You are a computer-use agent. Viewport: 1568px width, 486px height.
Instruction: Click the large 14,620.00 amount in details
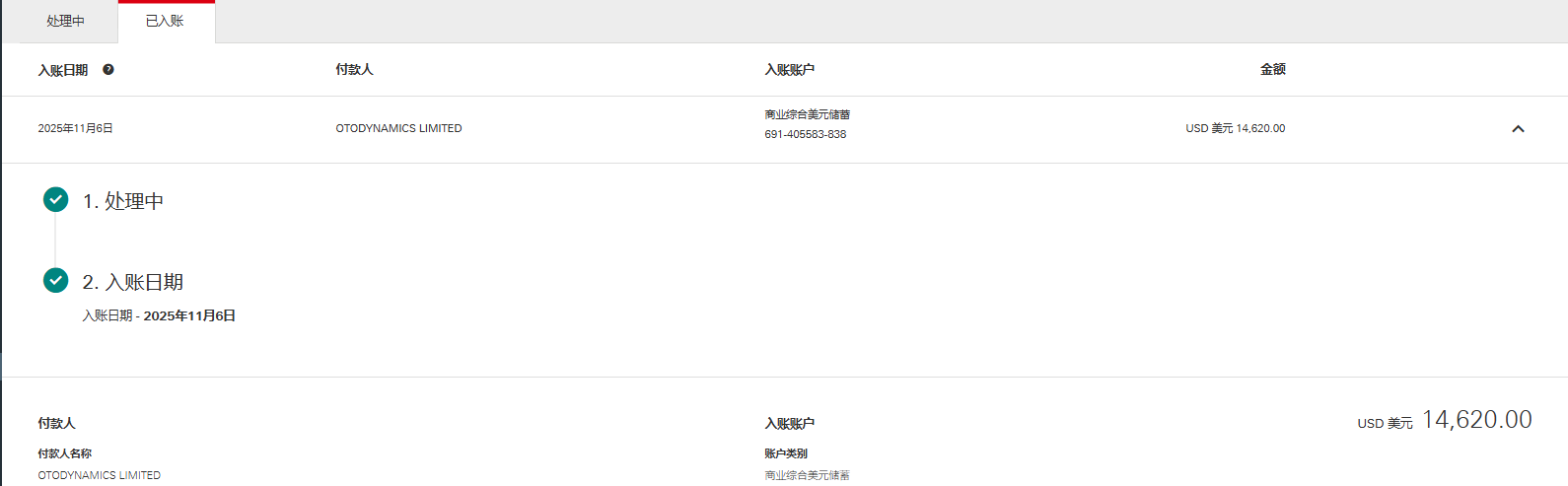pyautogui.click(x=1476, y=420)
